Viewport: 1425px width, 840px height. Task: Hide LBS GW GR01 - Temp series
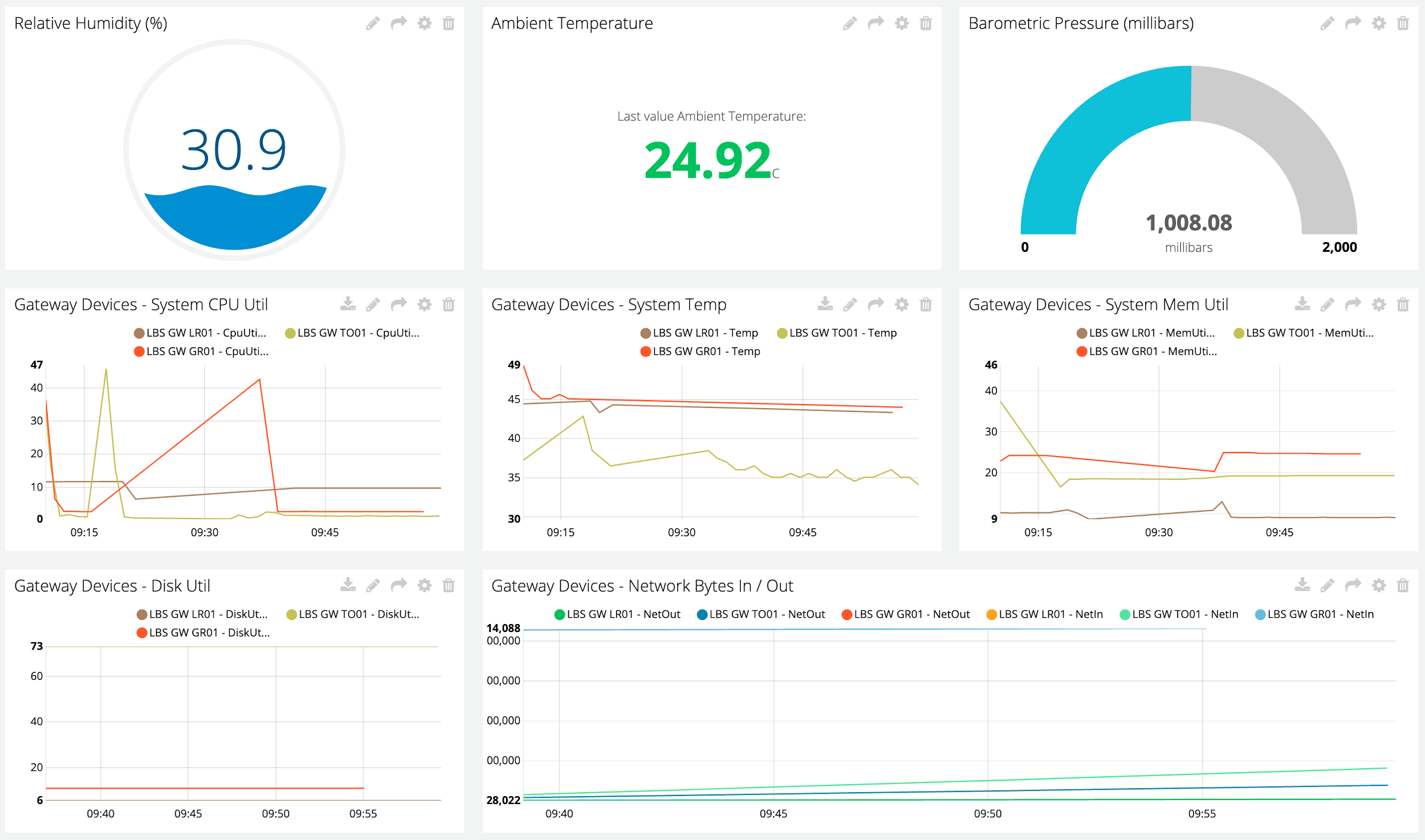pos(706,352)
